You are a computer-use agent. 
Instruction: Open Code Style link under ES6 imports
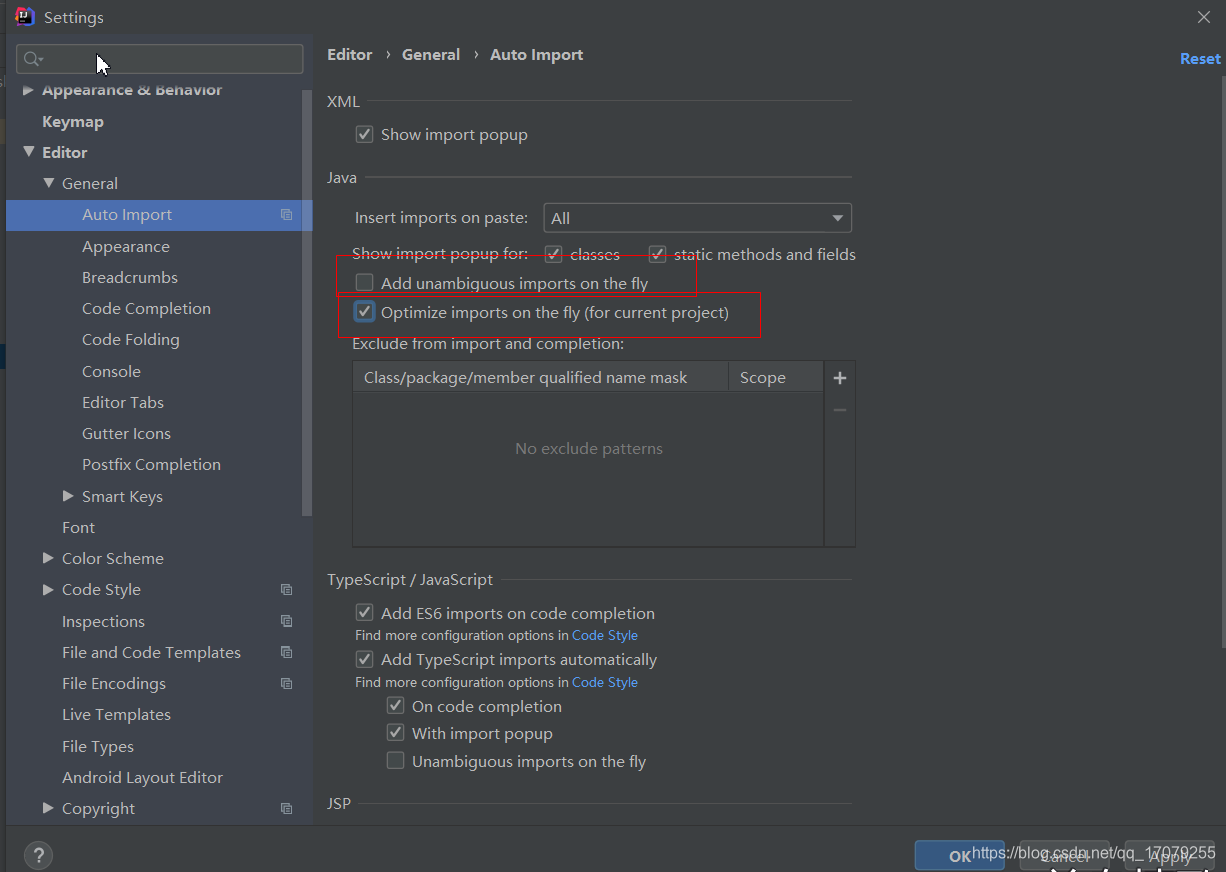(x=605, y=635)
